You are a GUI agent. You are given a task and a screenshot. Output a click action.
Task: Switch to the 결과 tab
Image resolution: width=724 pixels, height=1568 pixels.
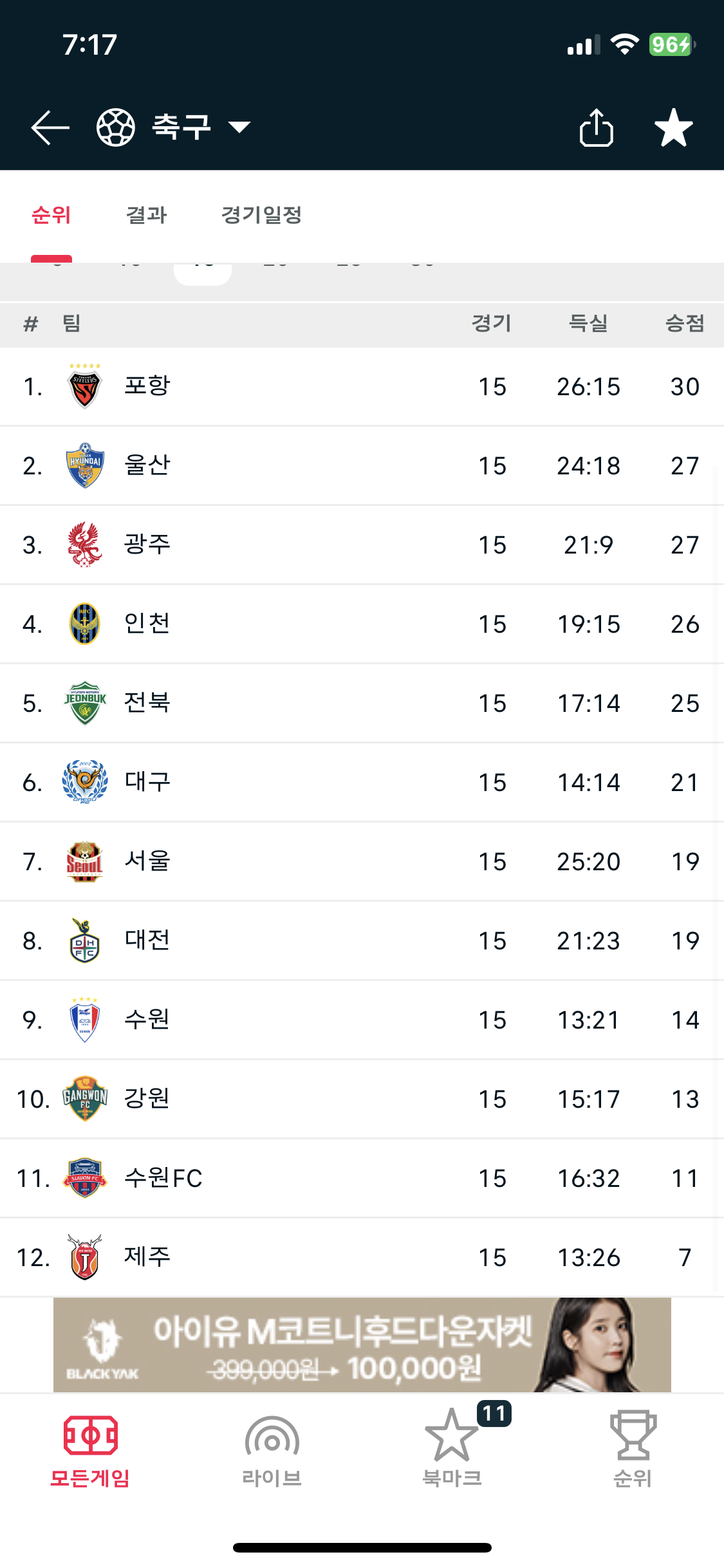click(147, 214)
